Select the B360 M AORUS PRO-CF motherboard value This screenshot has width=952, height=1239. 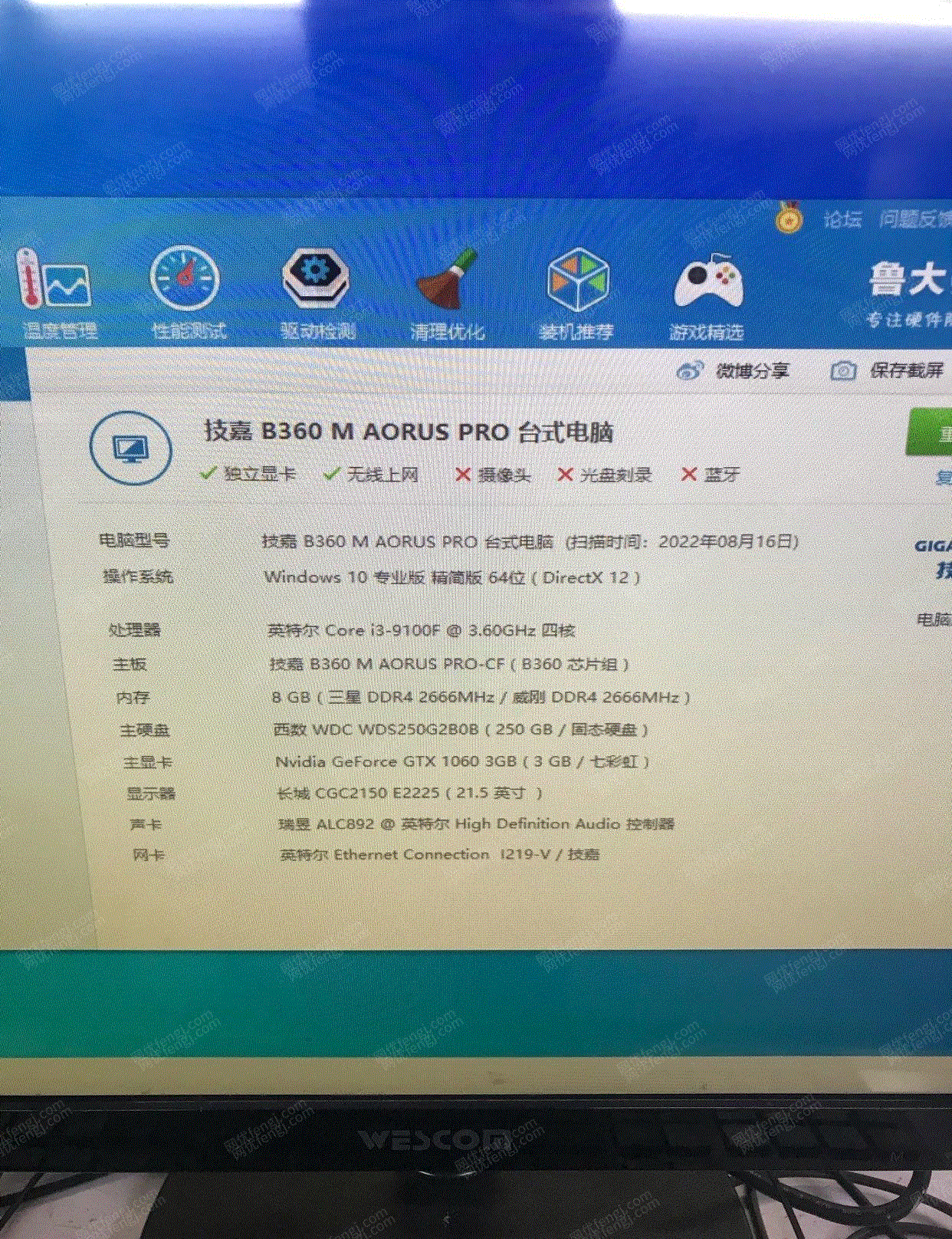[x=449, y=664]
